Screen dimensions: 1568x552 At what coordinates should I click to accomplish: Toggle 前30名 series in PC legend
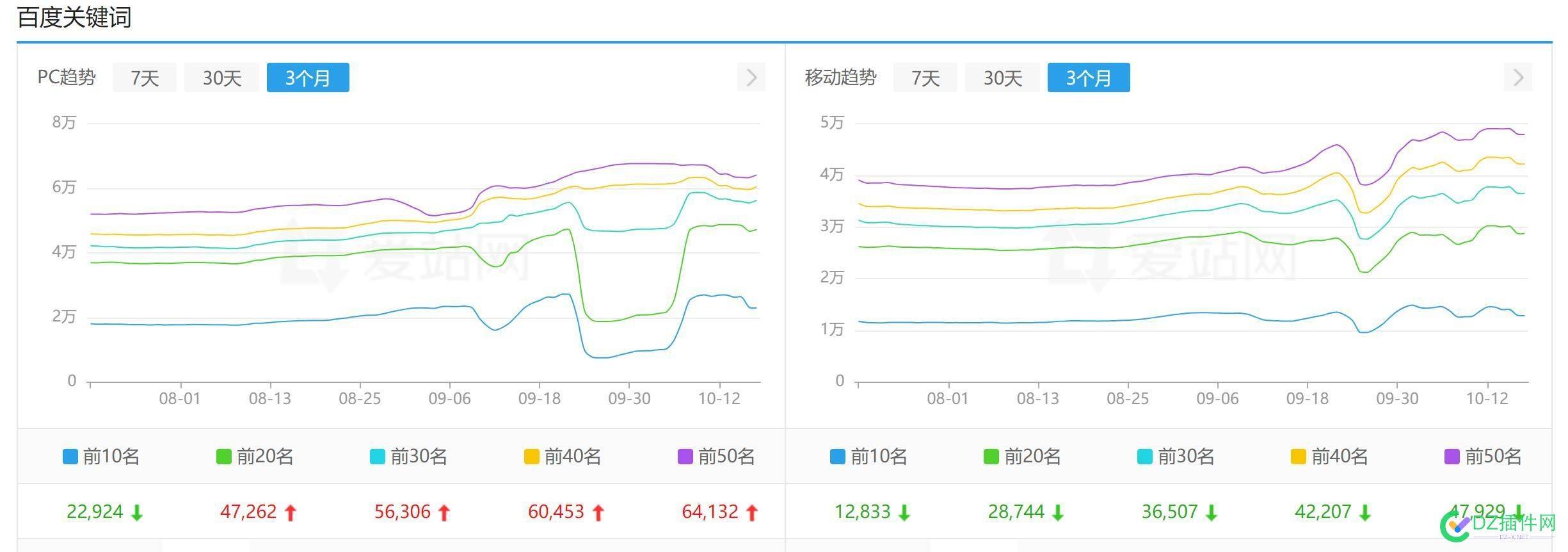click(408, 457)
